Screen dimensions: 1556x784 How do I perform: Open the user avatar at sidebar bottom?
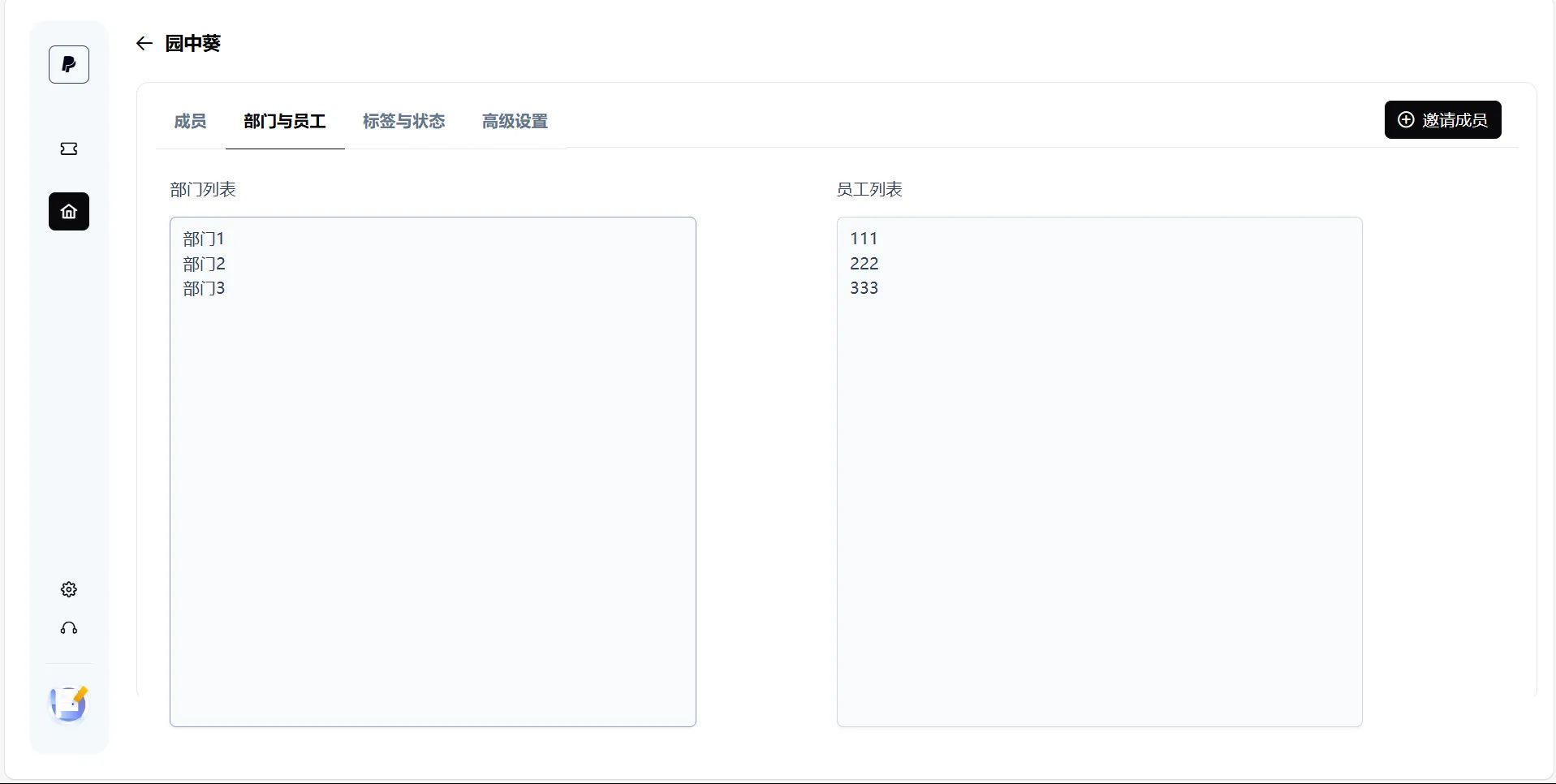[x=69, y=704]
